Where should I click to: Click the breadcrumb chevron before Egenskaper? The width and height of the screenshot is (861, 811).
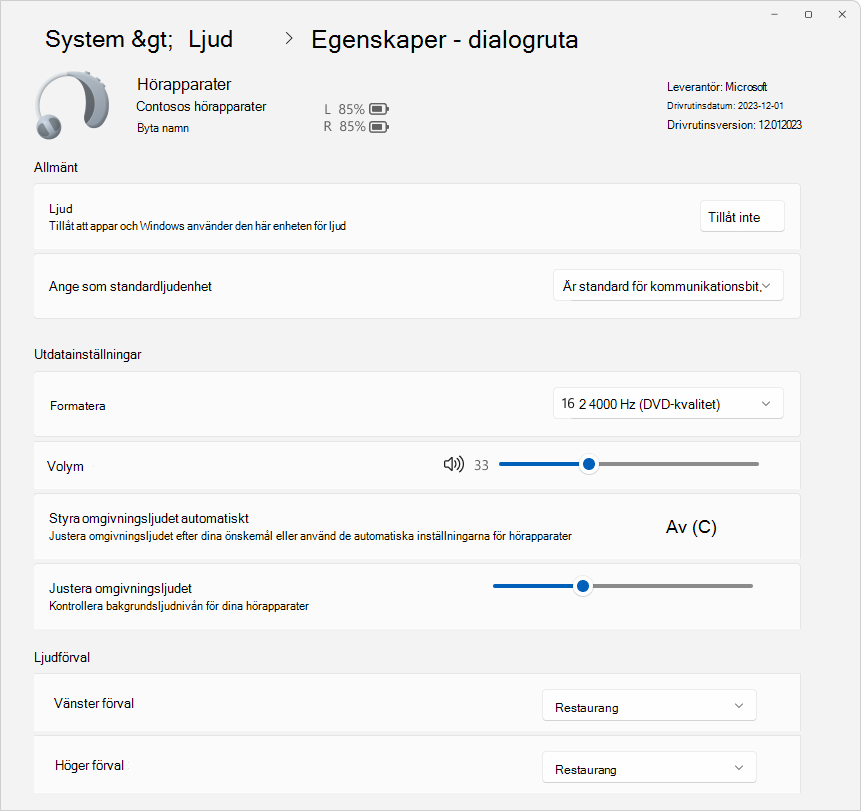coord(289,38)
